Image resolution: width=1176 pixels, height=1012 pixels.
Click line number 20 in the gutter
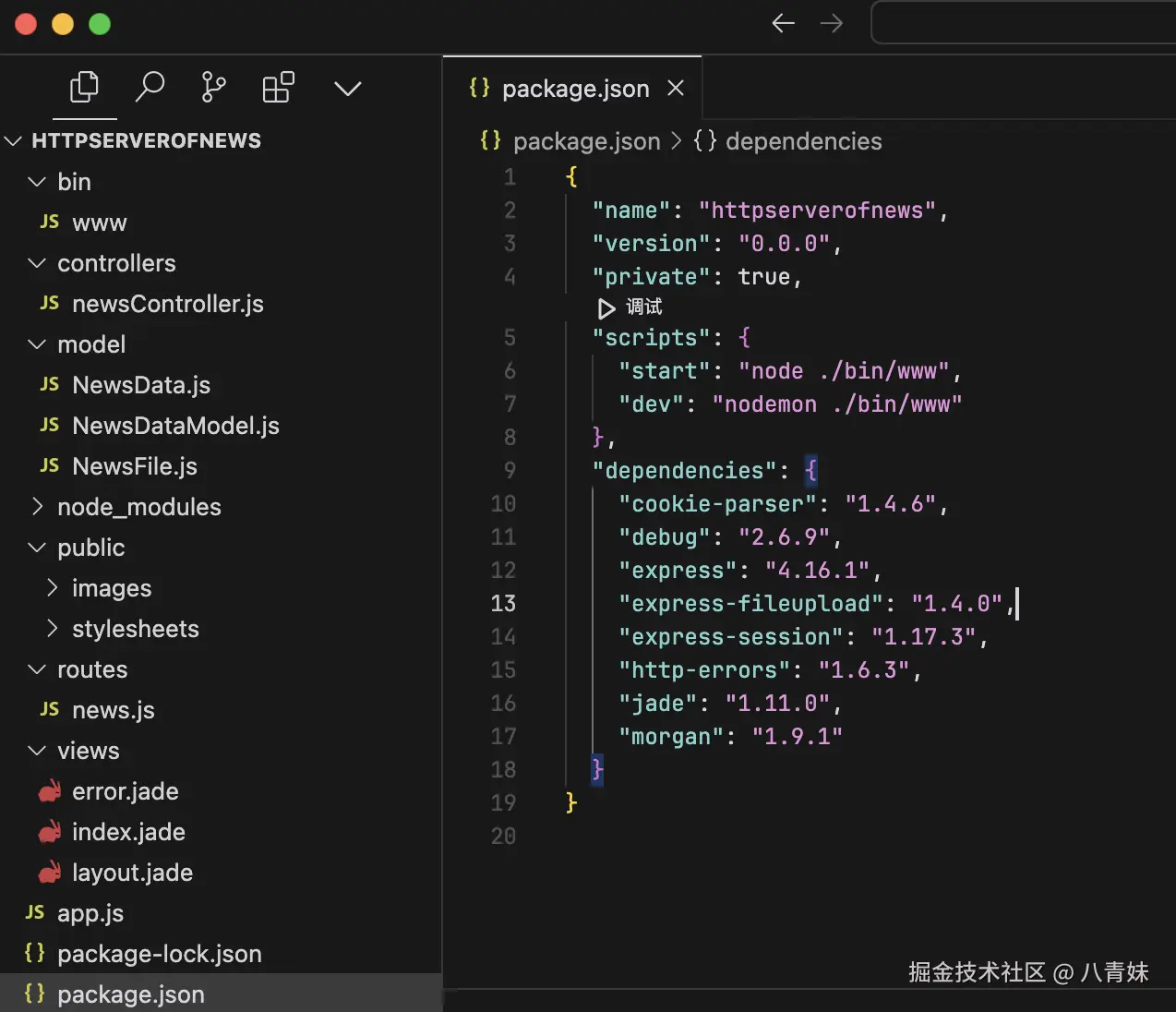tap(503, 837)
